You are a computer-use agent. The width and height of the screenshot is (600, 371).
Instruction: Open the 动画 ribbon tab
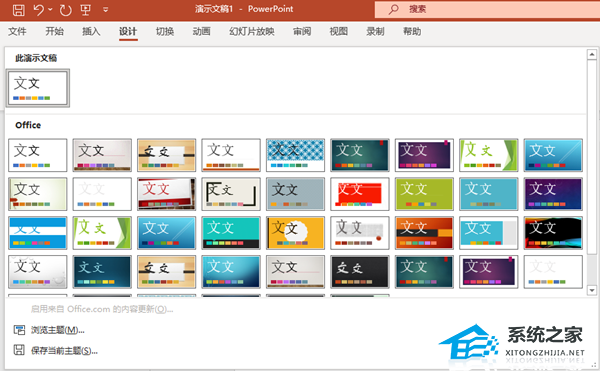coord(201,31)
